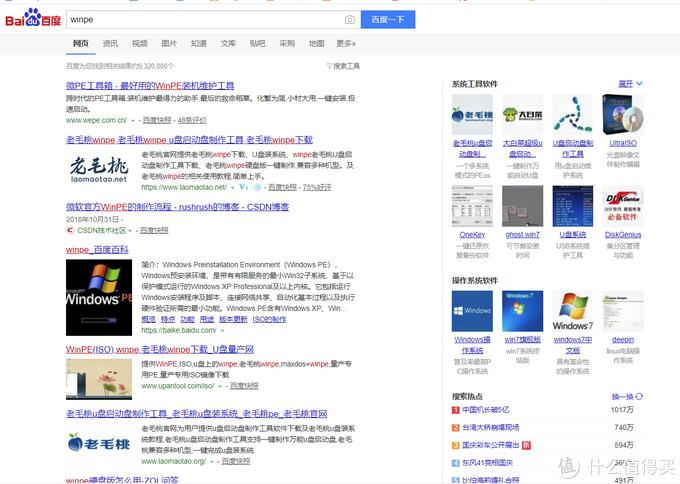This screenshot has width=680, height=484.
Task: Expand arrow beside upantool.com URL
Action: pos(220,386)
